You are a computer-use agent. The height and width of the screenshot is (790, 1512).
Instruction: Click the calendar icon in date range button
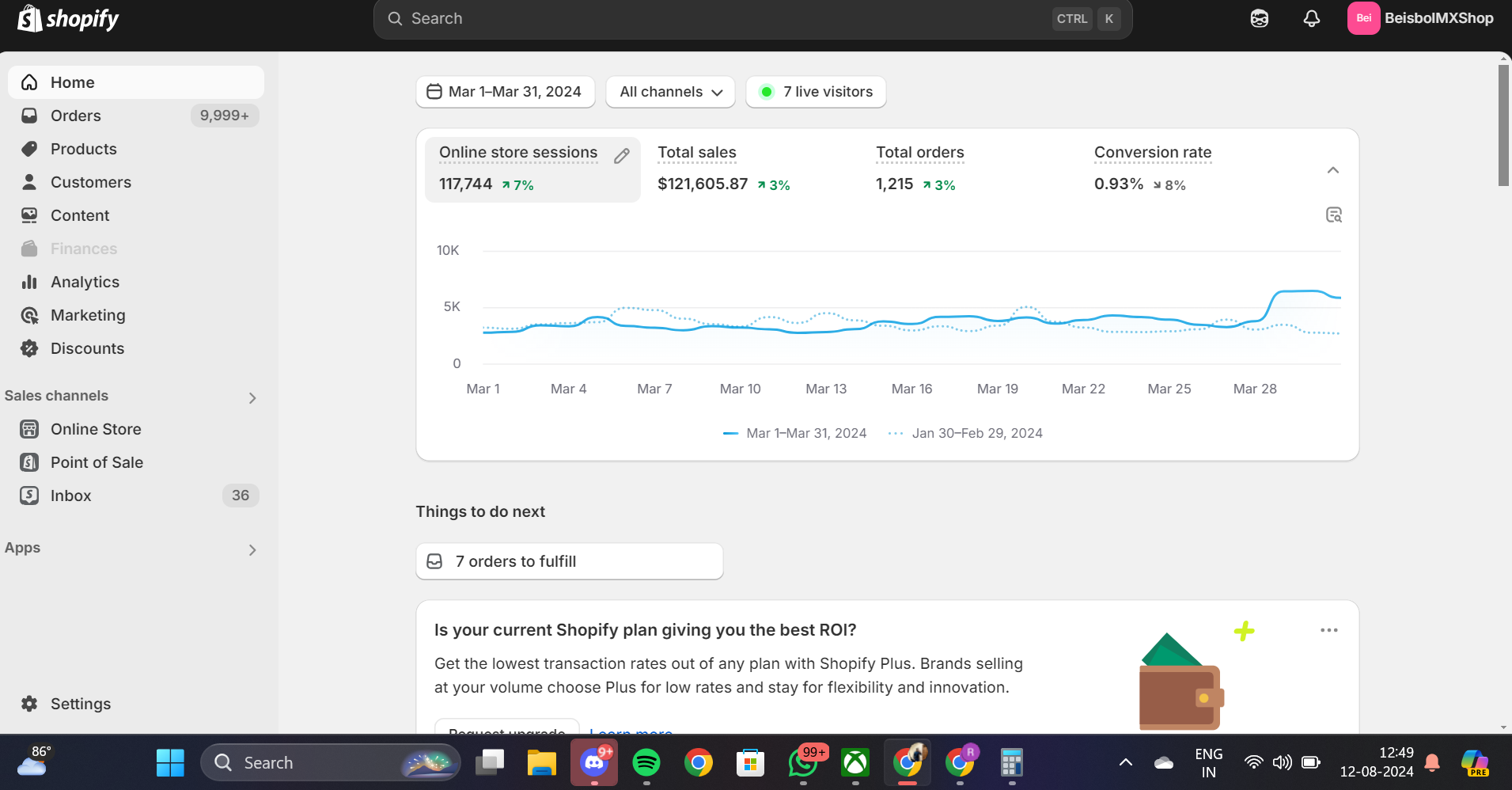(434, 92)
